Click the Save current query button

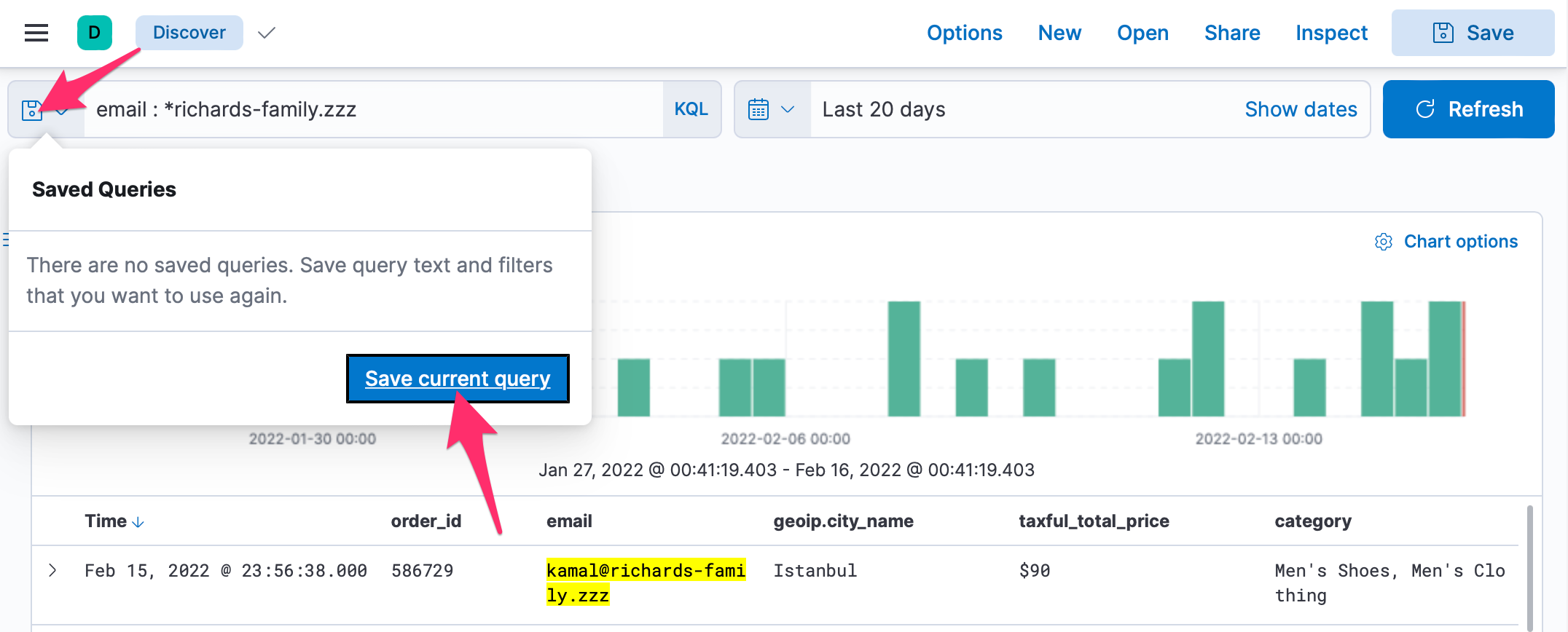tap(458, 379)
